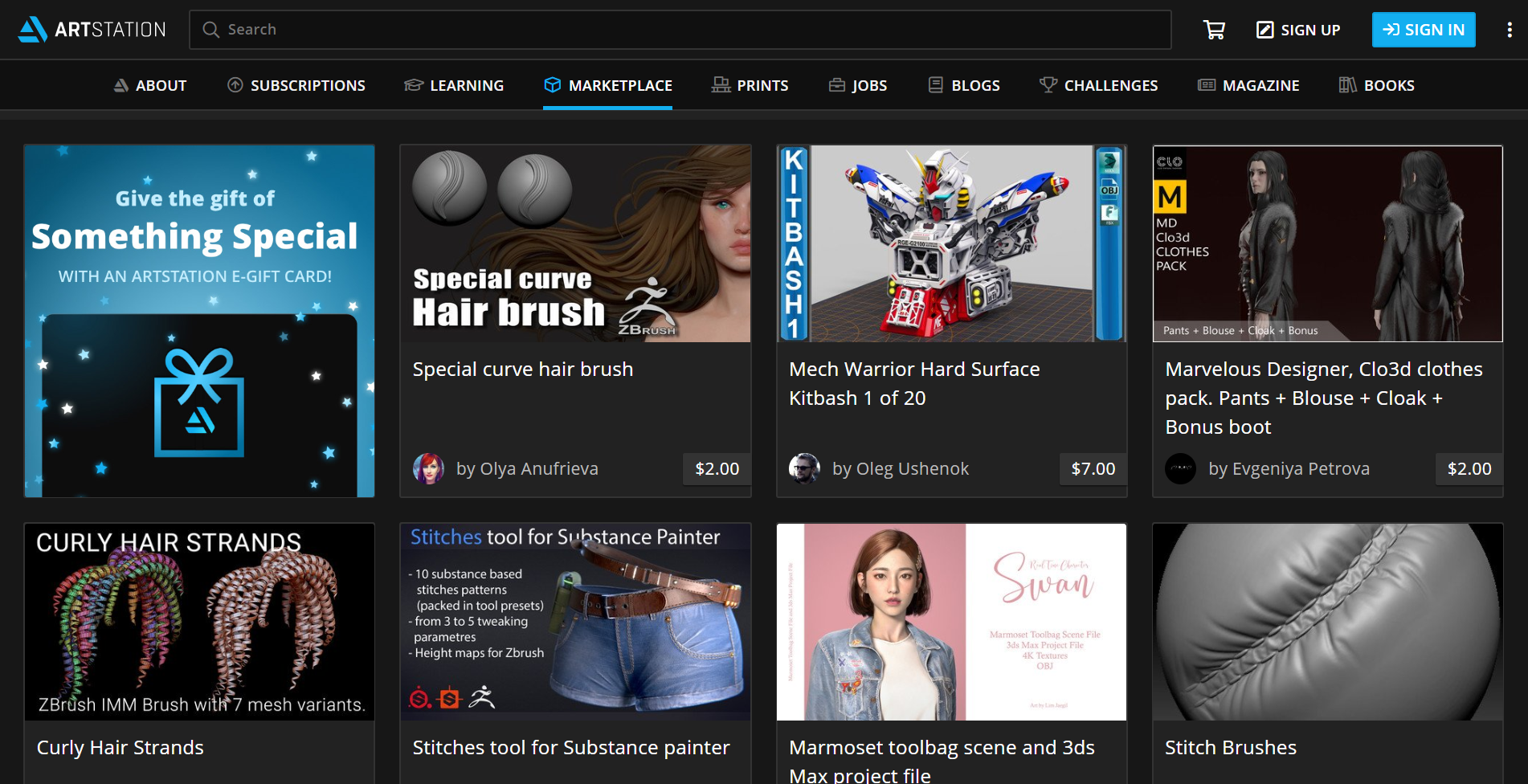Go to the Subscriptions section
The image size is (1528, 784).
click(x=296, y=85)
